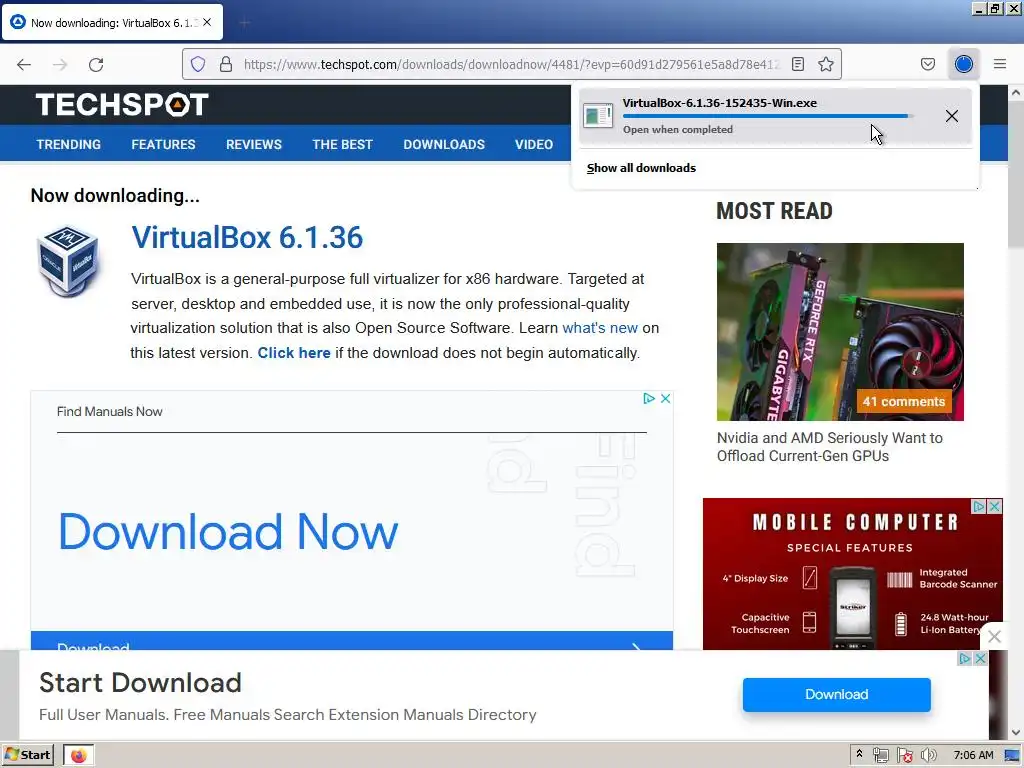Open Nvidia and AMD GPUs article
This screenshot has width=1024, height=768.
pos(829,447)
